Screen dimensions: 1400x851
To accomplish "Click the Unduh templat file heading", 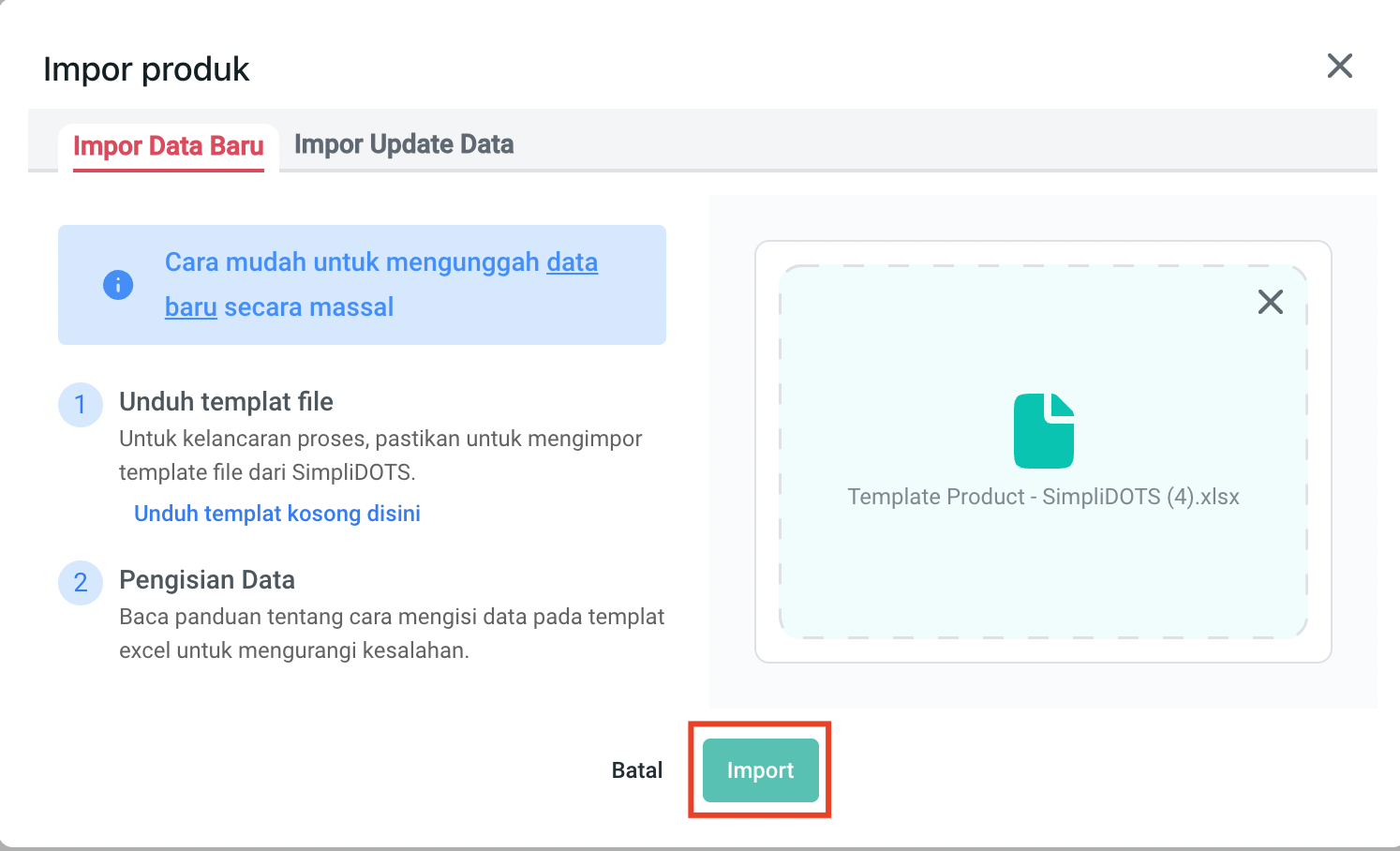I will pos(226,402).
